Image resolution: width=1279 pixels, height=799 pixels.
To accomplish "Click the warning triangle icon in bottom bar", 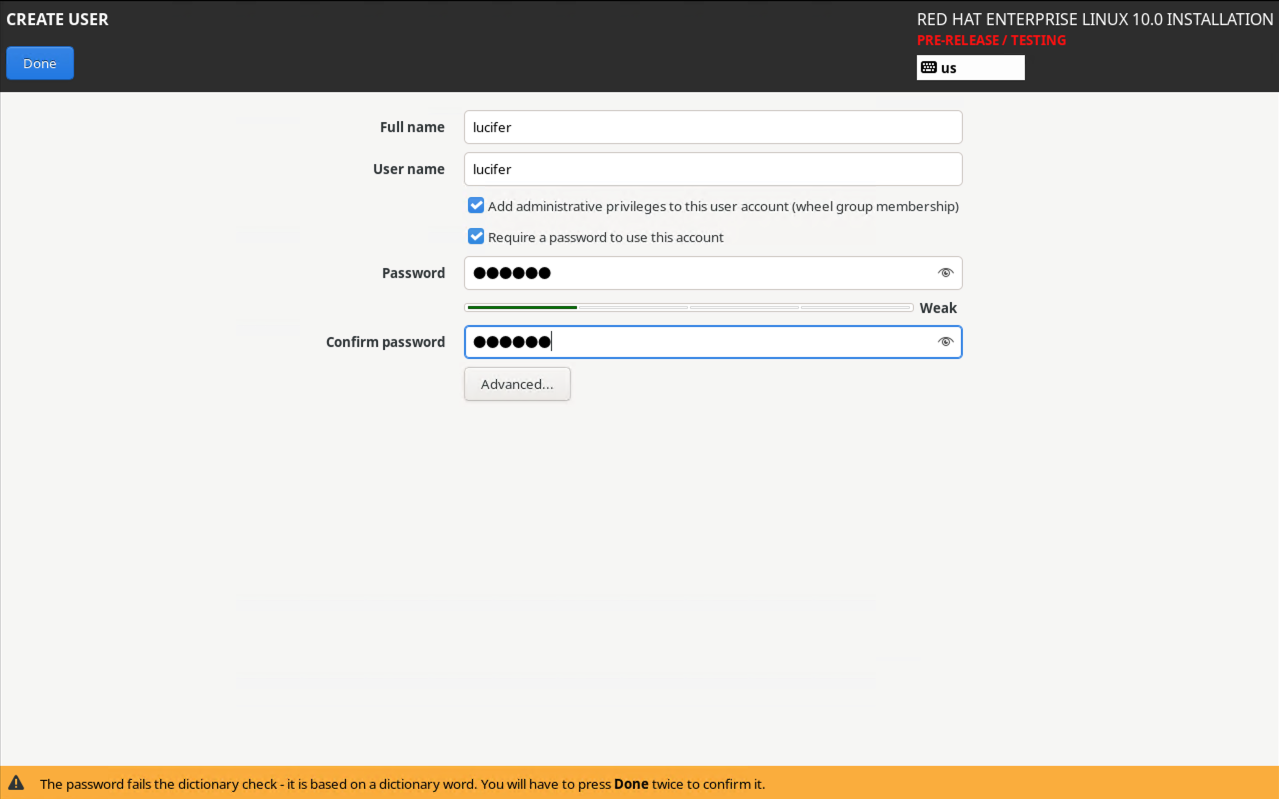I will (16, 783).
